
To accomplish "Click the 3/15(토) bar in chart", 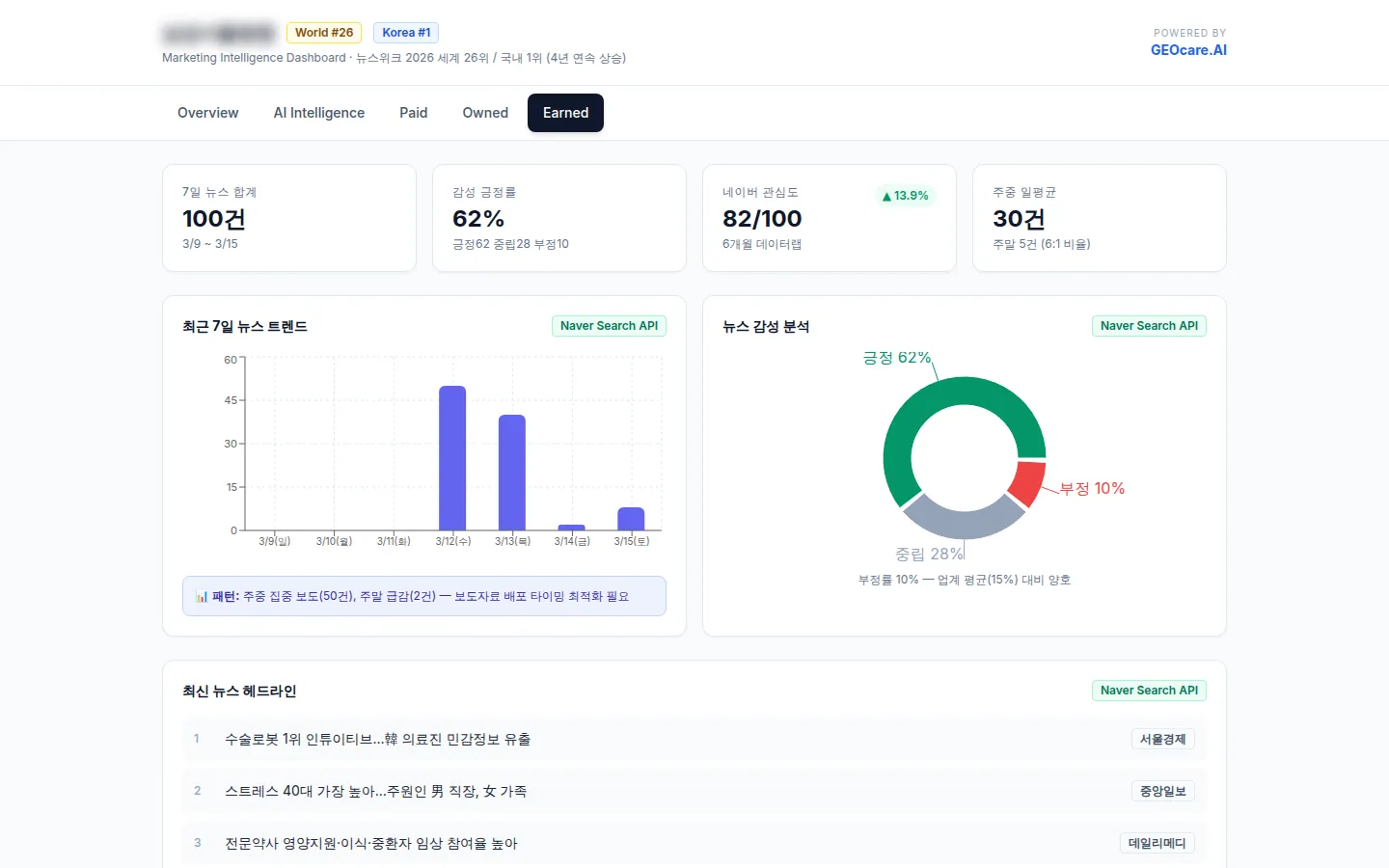I will coord(631,519).
